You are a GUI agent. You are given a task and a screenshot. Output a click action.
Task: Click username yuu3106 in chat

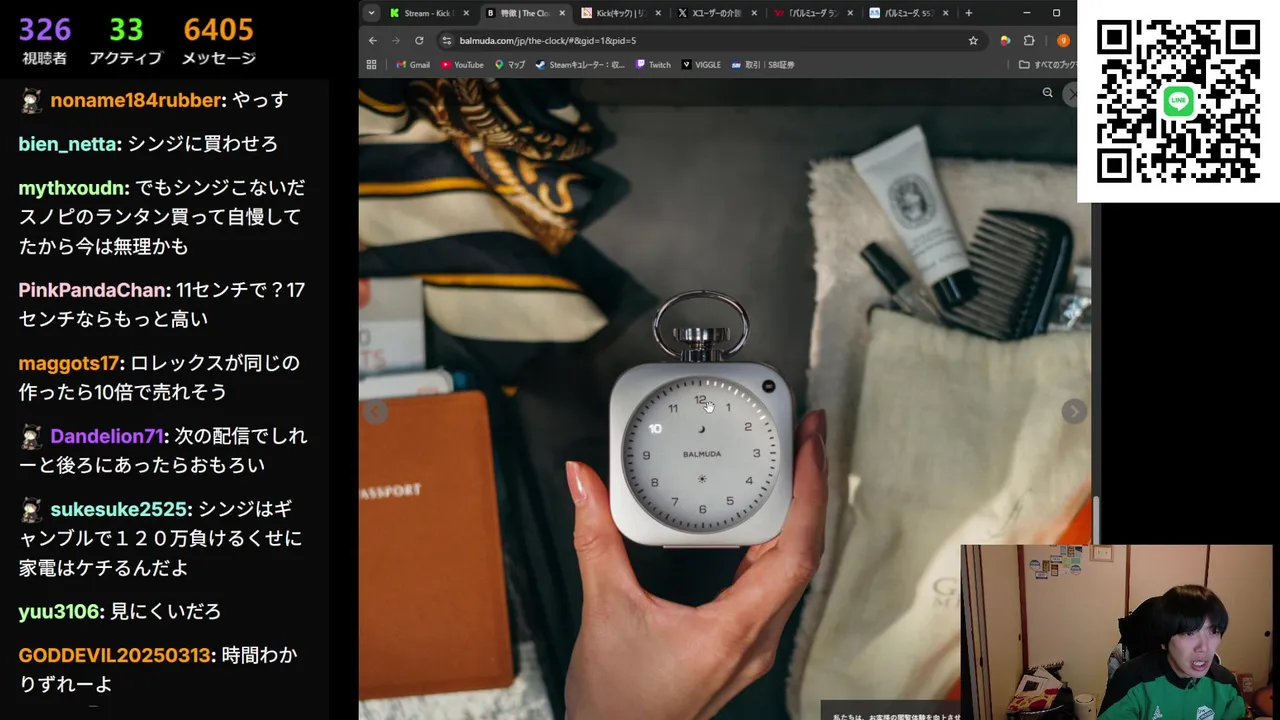coord(59,611)
